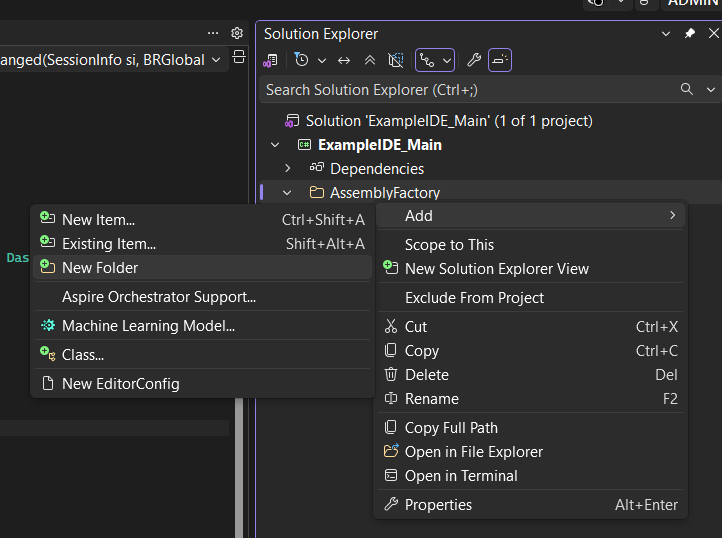The height and width of the screenshot is (538, 722).
Task: Click the editor ellipsis more options
Action: pos(213,33)
